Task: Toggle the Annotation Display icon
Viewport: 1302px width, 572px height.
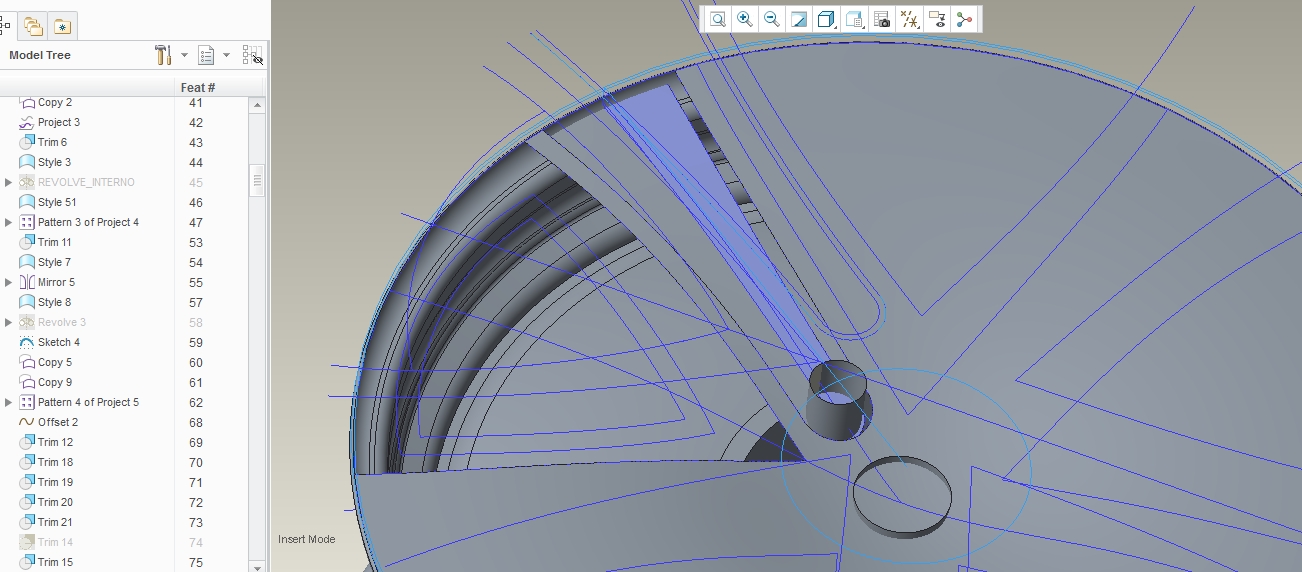Action: (937, 19)
